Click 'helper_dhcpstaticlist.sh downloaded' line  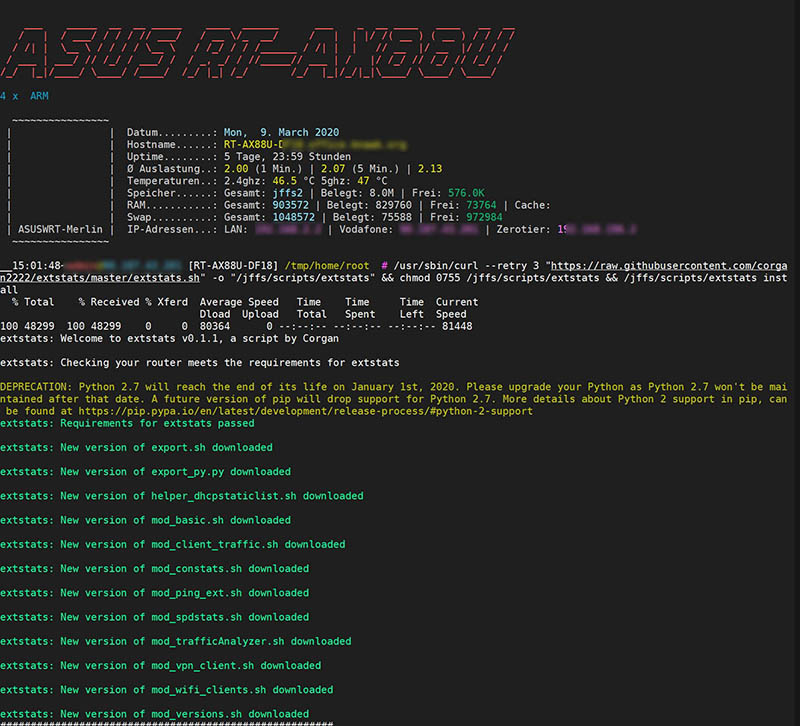pos(182,496)
